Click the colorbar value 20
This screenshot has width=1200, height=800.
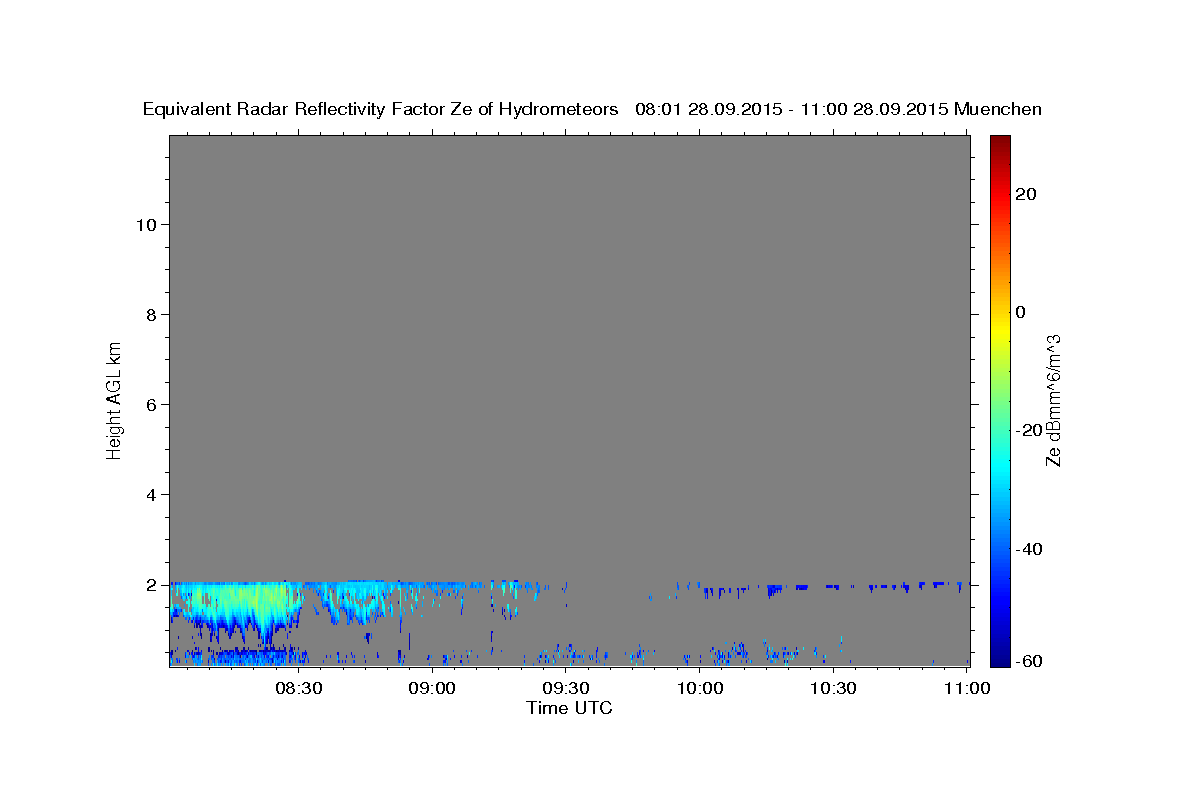[1026, 194]
